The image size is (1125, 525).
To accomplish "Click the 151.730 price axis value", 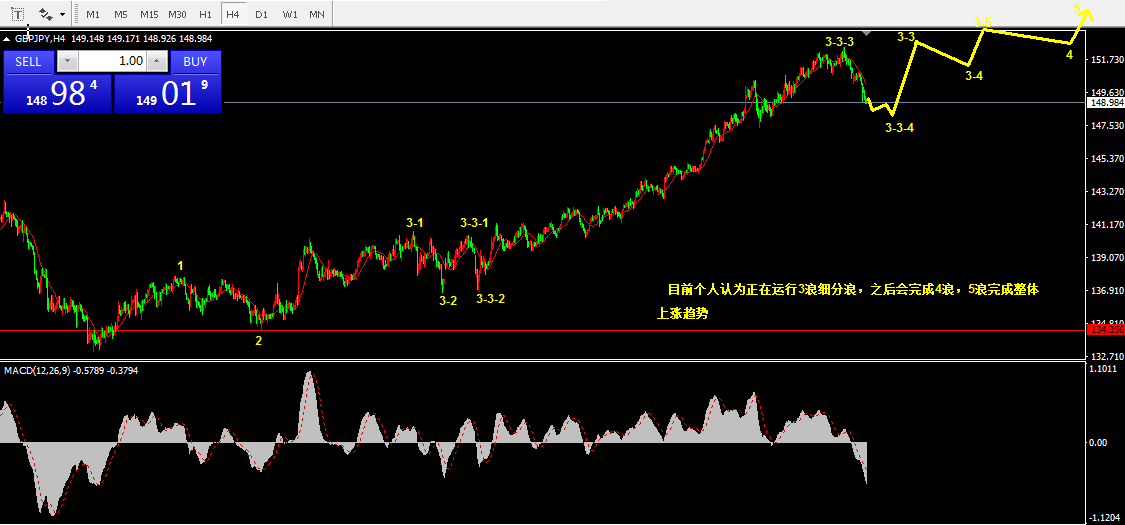I will [1106, 60].
